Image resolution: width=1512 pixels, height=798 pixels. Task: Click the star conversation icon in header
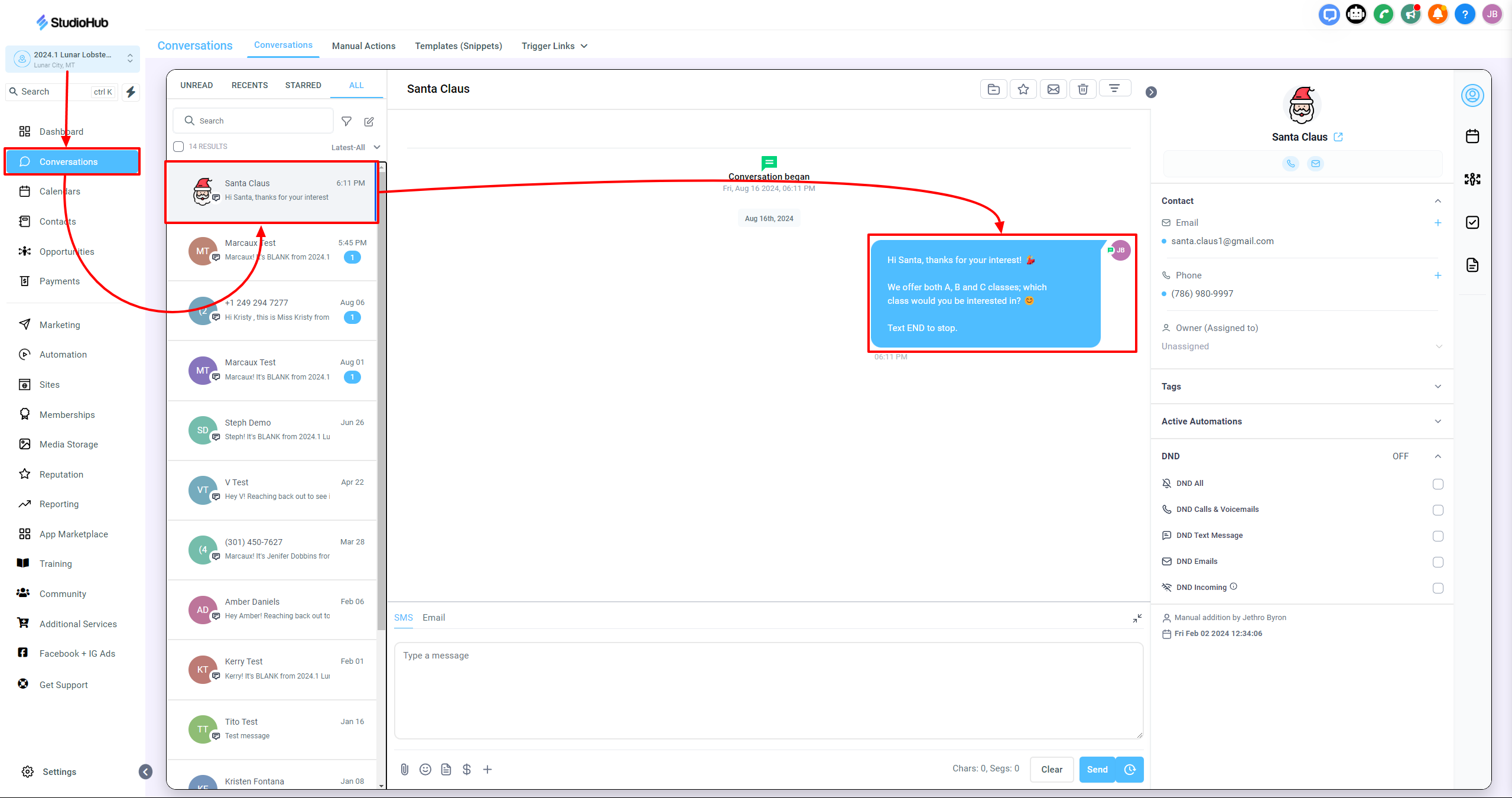1023,89
